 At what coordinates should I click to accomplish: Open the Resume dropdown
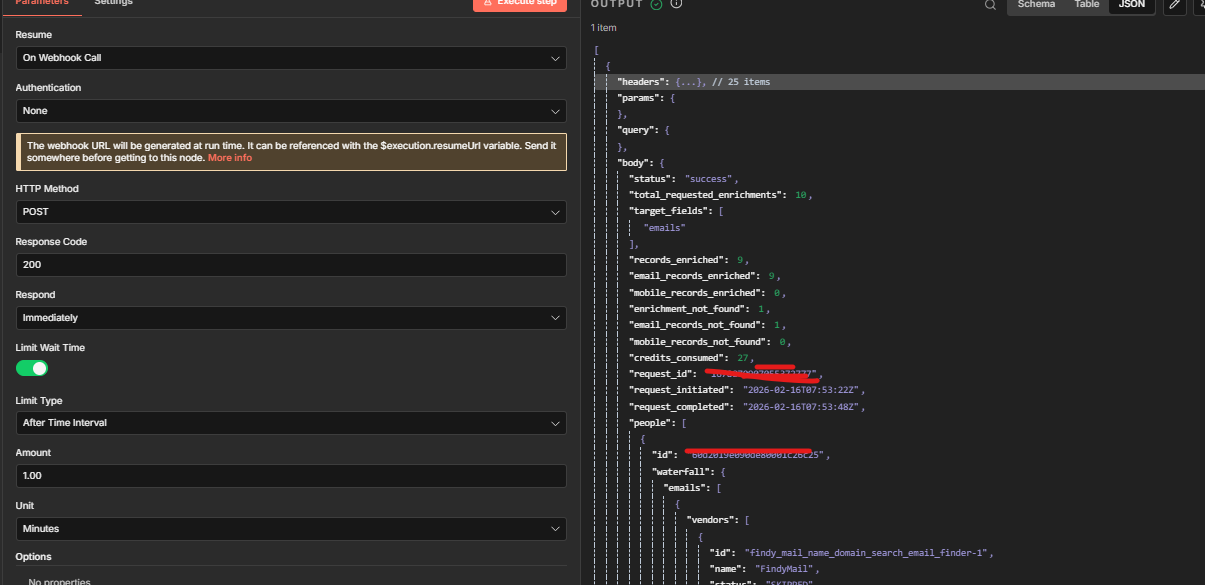point(290,58)
